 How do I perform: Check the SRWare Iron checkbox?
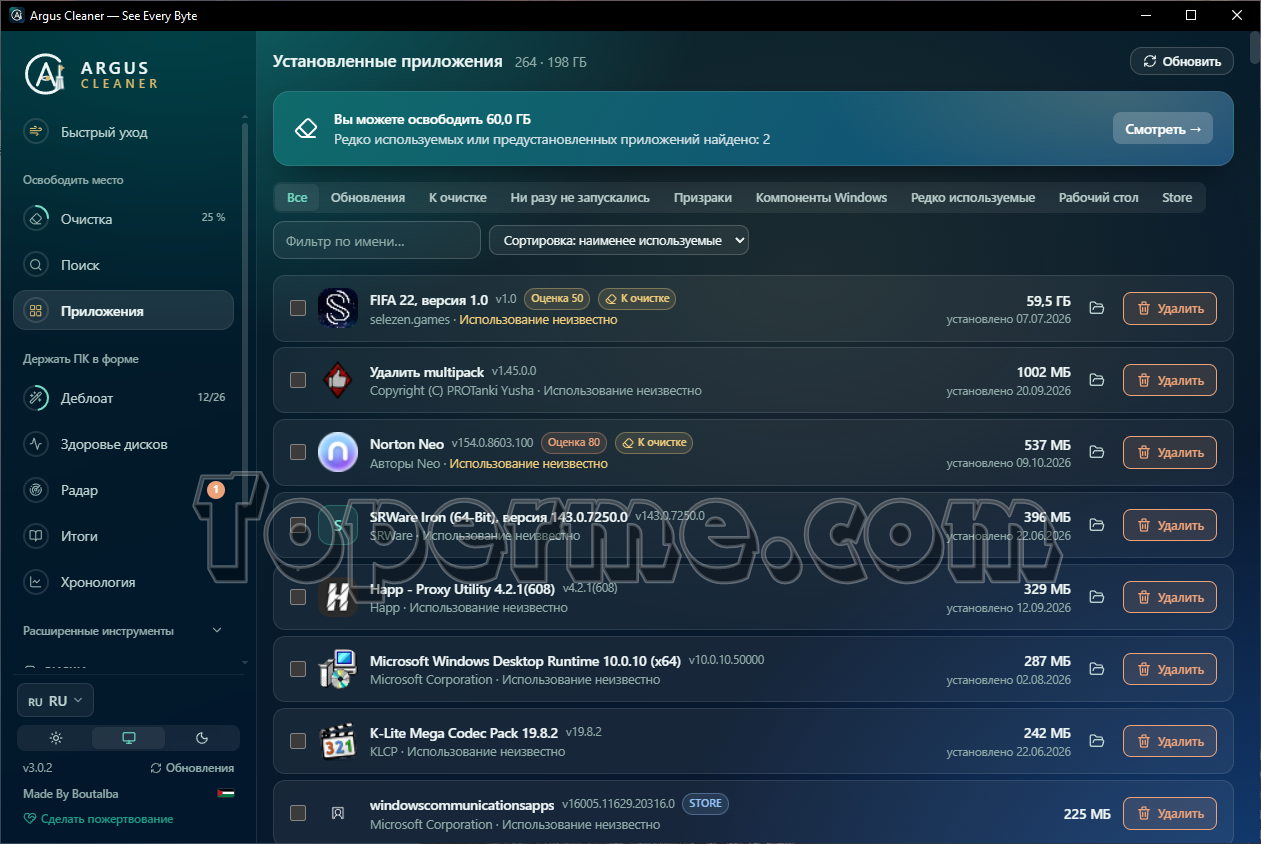pyautogui.click(x=298, y=525)
